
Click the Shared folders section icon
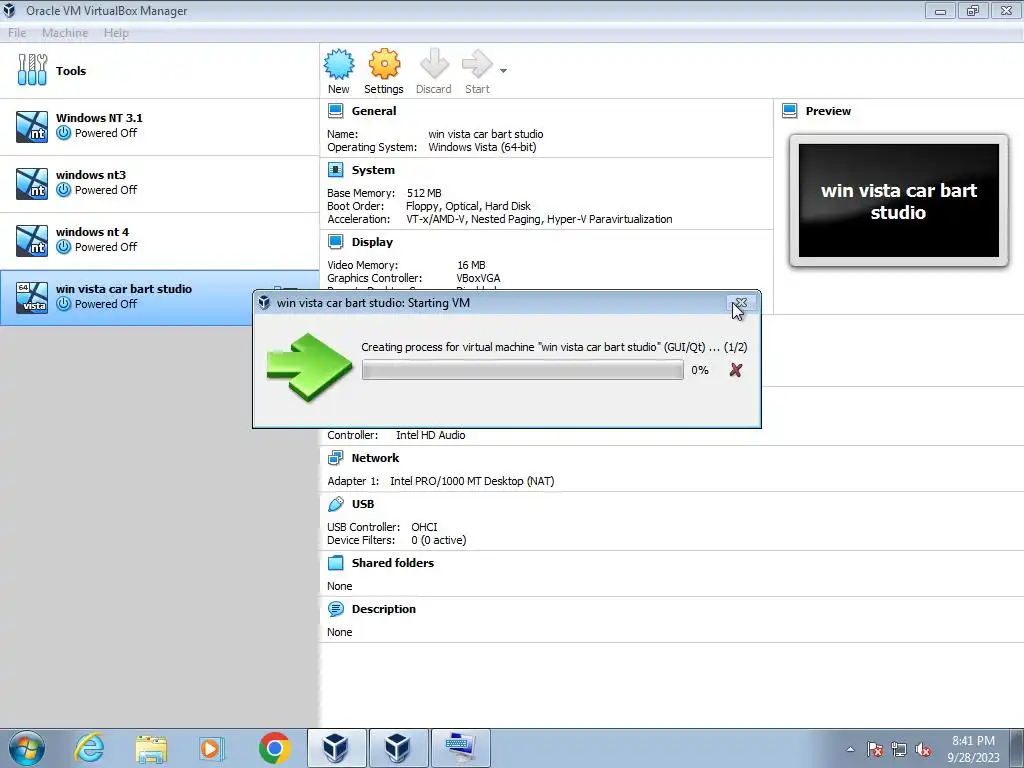point(336,563)
